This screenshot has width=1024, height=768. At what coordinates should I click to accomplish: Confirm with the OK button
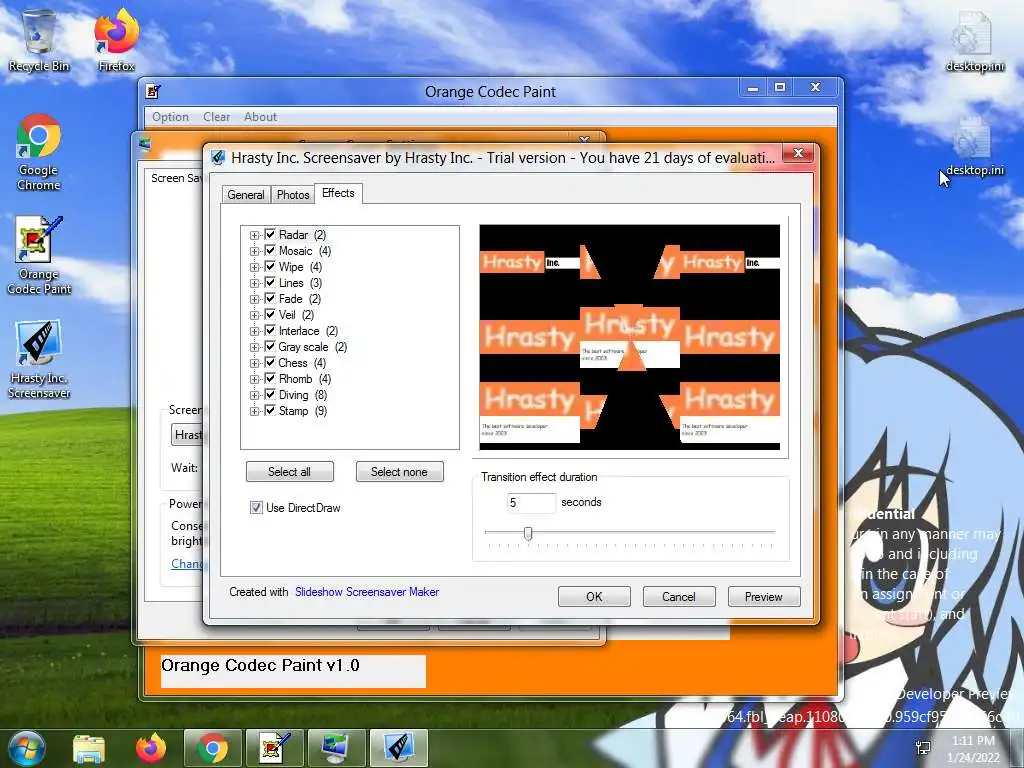(594, 596)
